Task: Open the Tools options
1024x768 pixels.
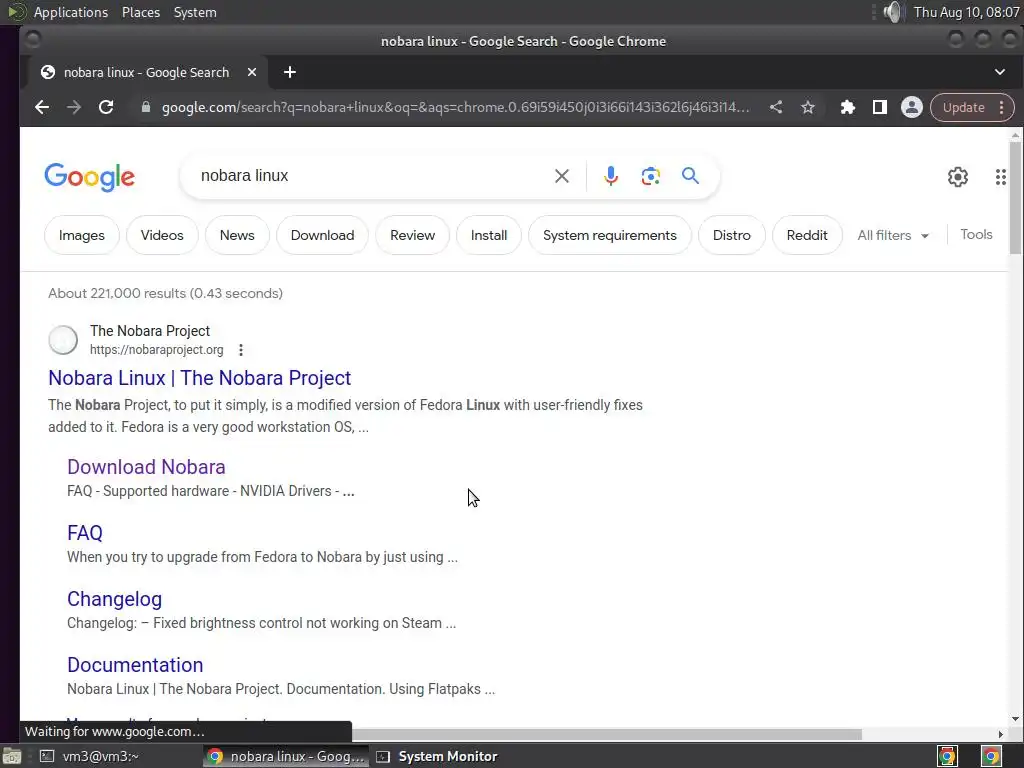Action: coord(976,234)
